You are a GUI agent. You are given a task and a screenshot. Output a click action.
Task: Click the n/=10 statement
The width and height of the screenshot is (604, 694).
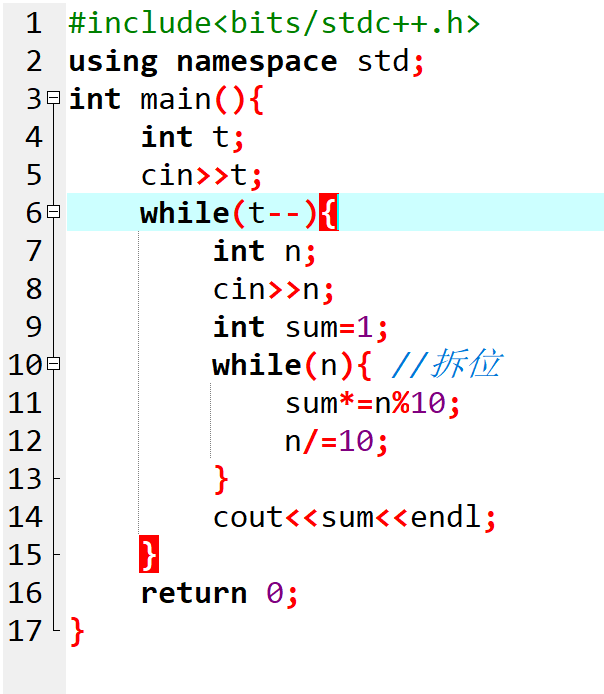coord(336,441)
